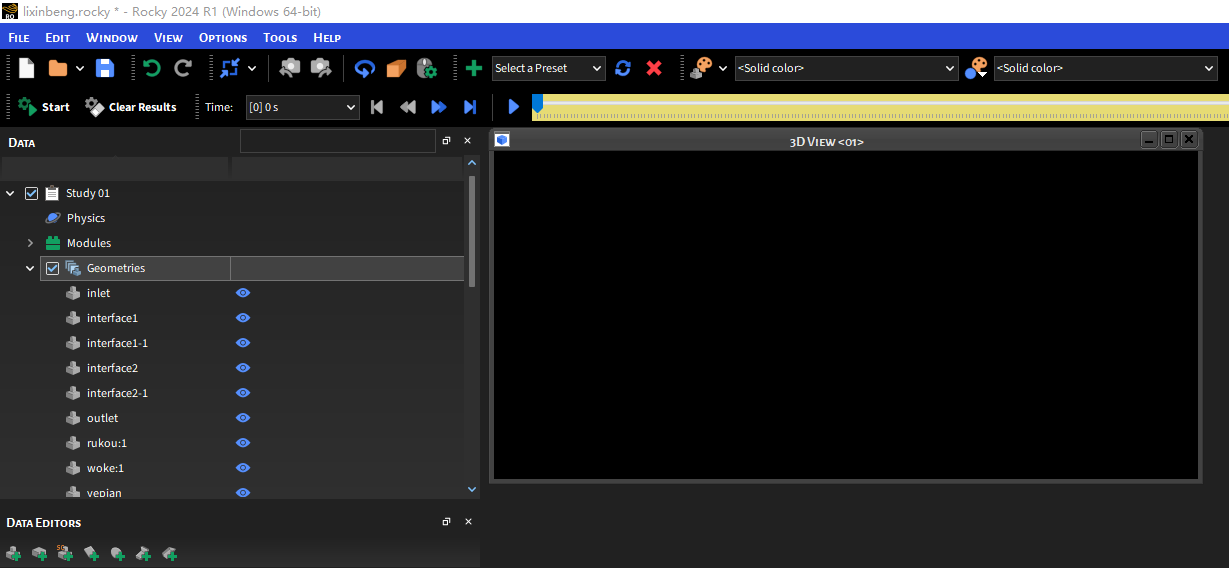The image size is (1229, 568).
Task: Expand the Modules tree node
Action: 30,243
